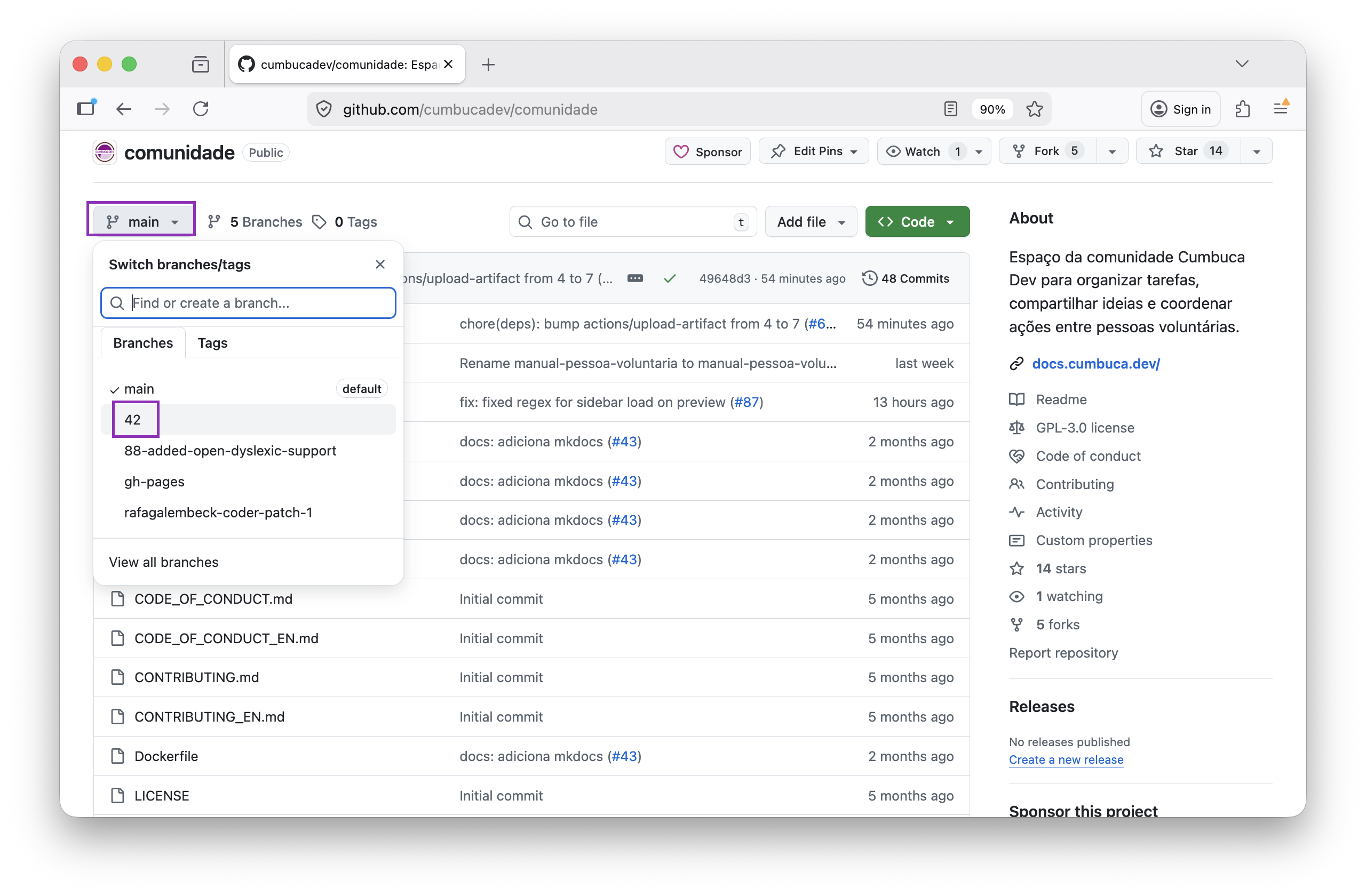The width and height of the screenshot is (1366, 896).
Task: Open the Readme book icon link
Action: click(x=1016, y=400)
